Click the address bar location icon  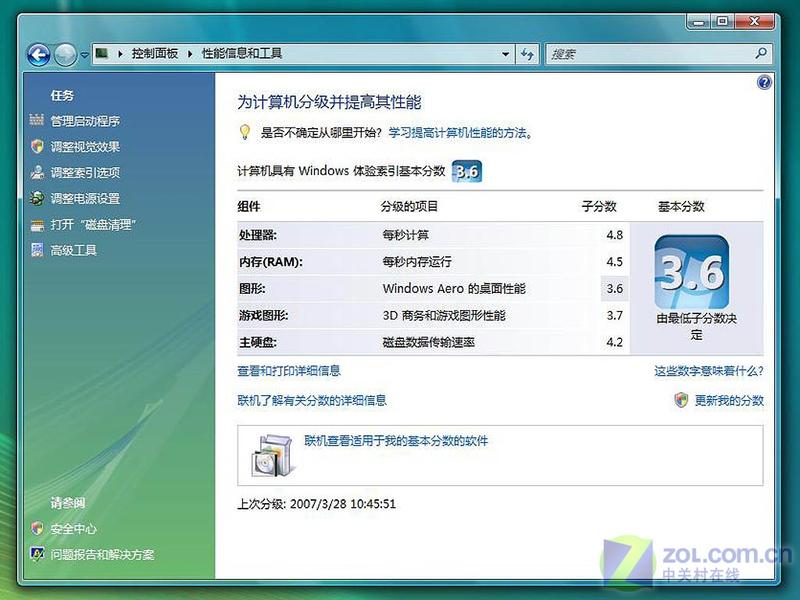pos(103,53)
